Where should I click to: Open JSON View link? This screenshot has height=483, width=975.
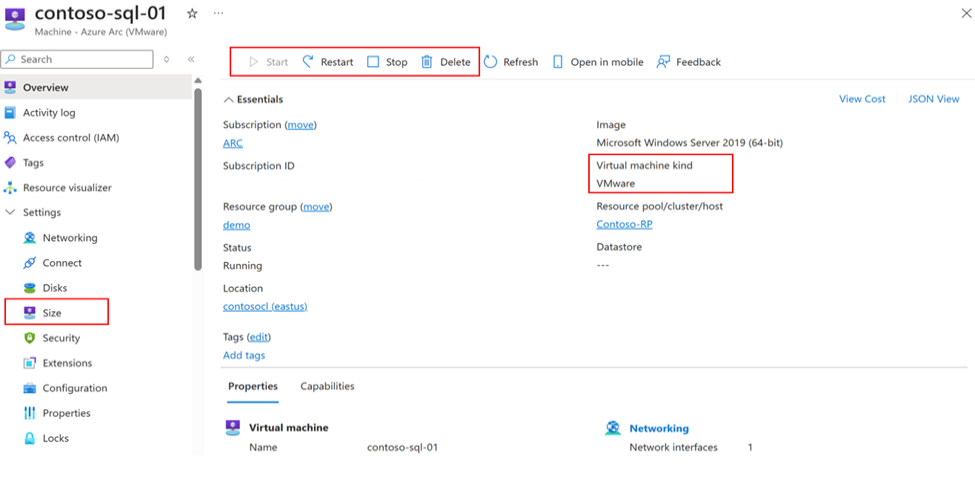[x=933, y=99]
